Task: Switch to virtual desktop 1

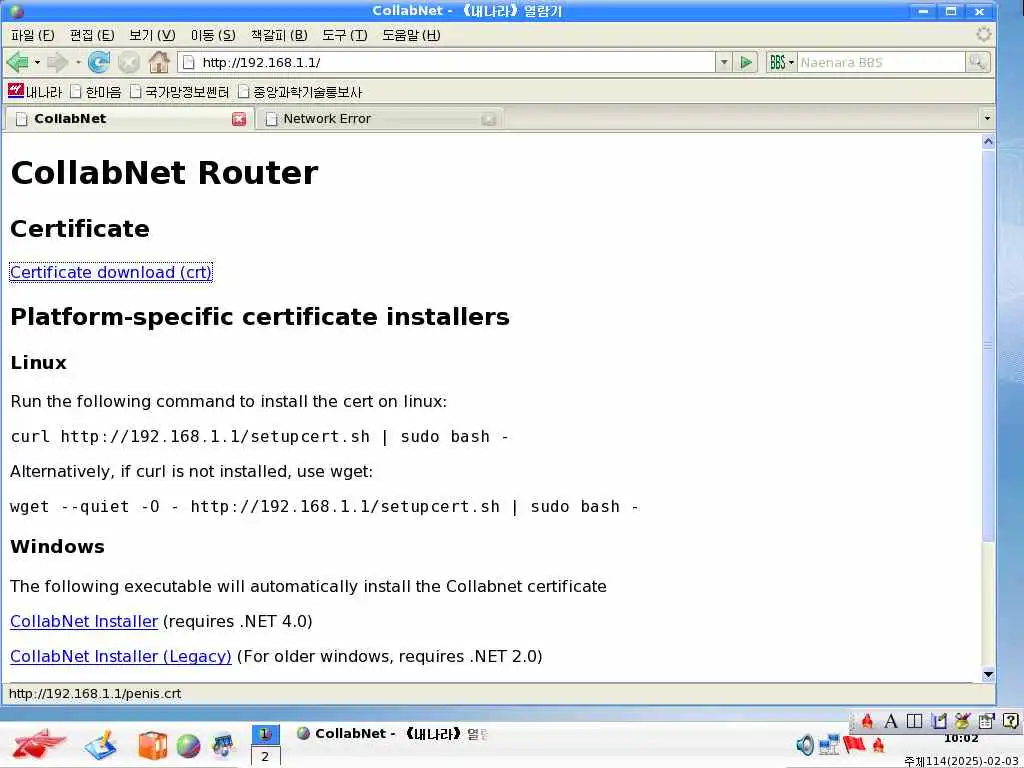Action: coord(266,734)
